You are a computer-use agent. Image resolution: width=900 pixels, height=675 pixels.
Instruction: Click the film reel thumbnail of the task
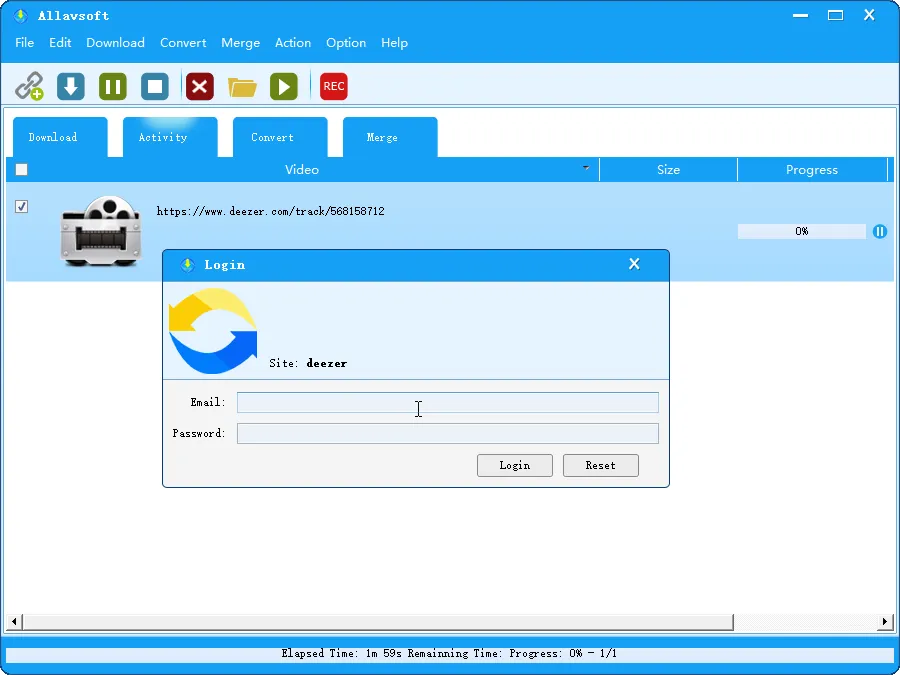100,231
